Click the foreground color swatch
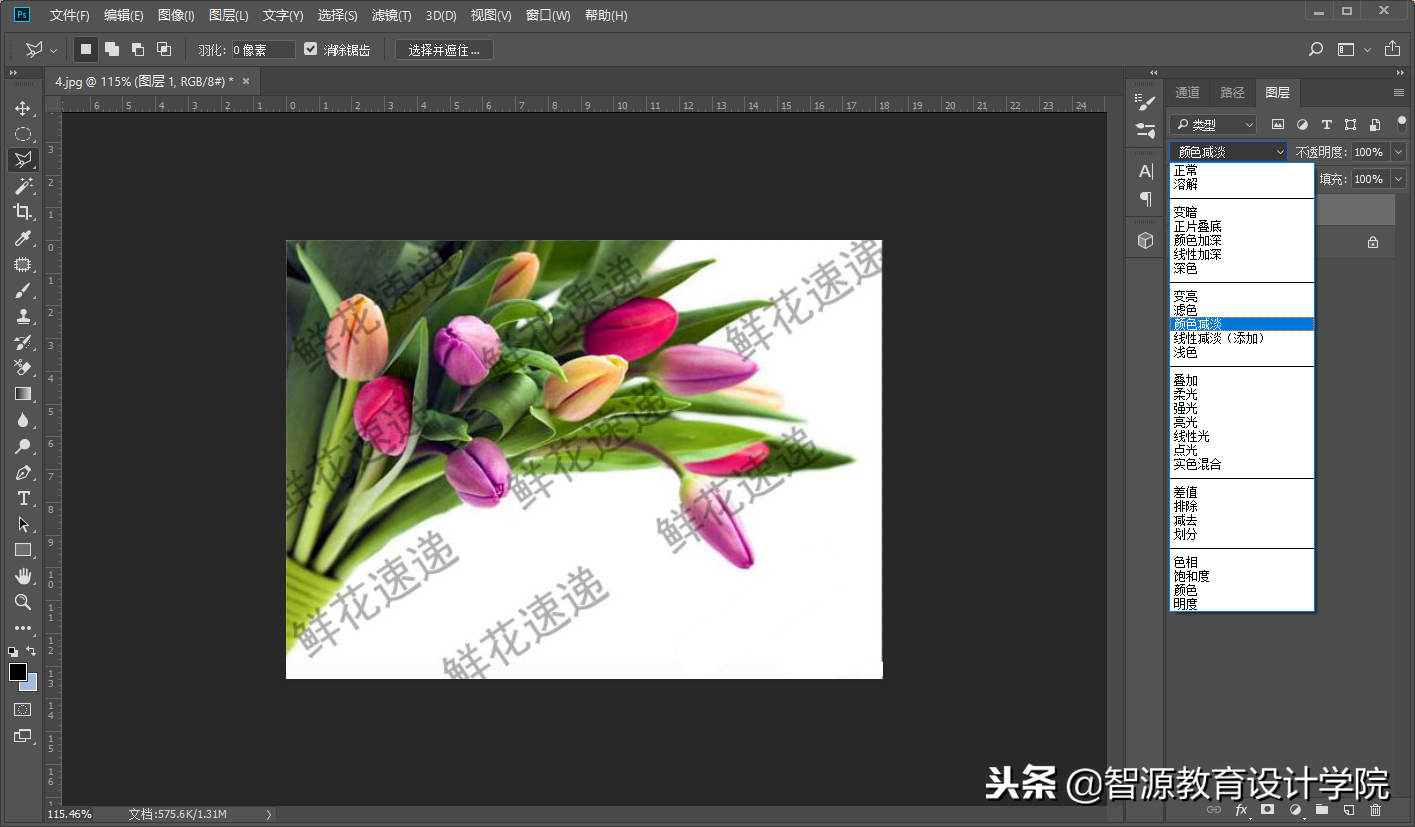This screenshot has height=827, width=1415. (x=17, y=672)
